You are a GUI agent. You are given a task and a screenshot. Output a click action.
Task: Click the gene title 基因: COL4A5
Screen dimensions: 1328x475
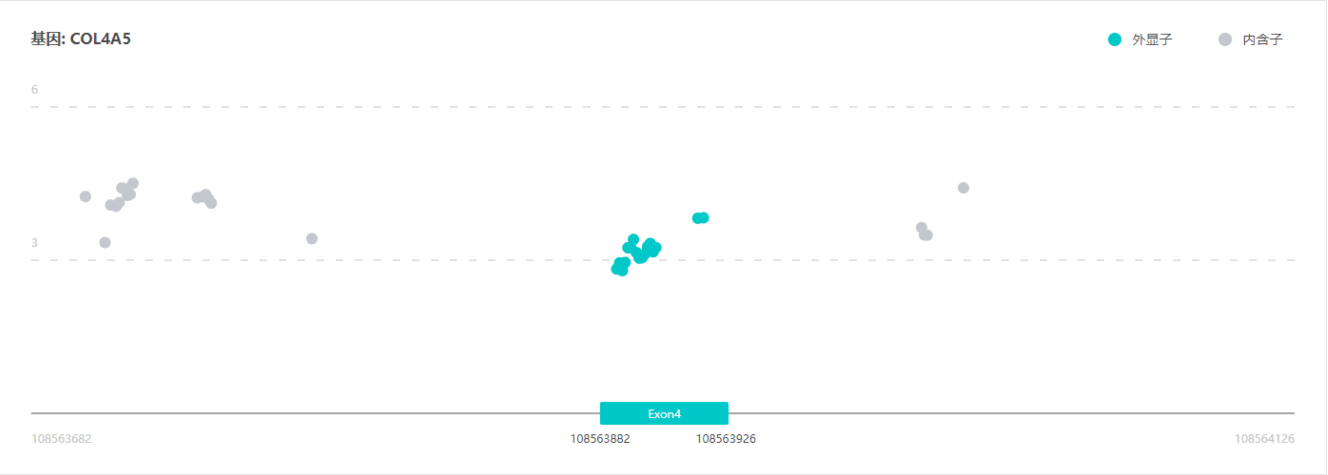click(x=81, y=39)
